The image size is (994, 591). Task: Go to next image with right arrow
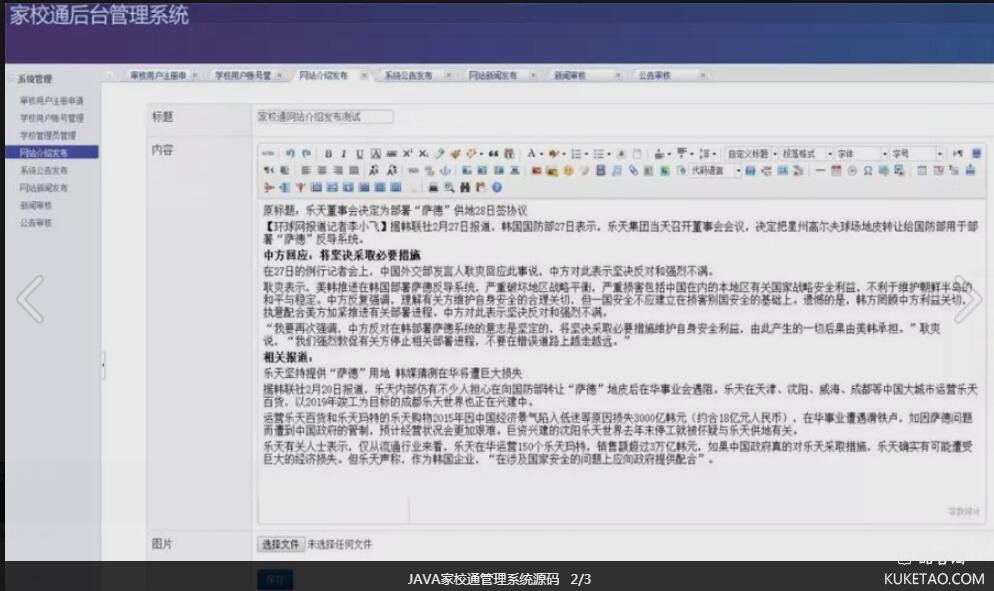click(x=967, y=299)
